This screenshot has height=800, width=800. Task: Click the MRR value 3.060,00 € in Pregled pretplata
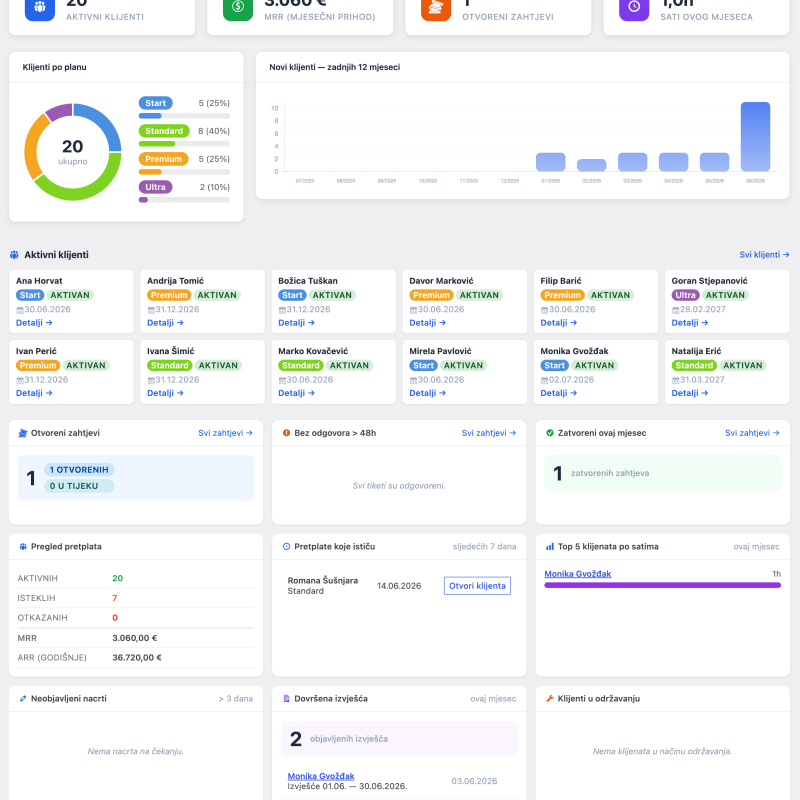pyautogui.click(x=135, y=638)
